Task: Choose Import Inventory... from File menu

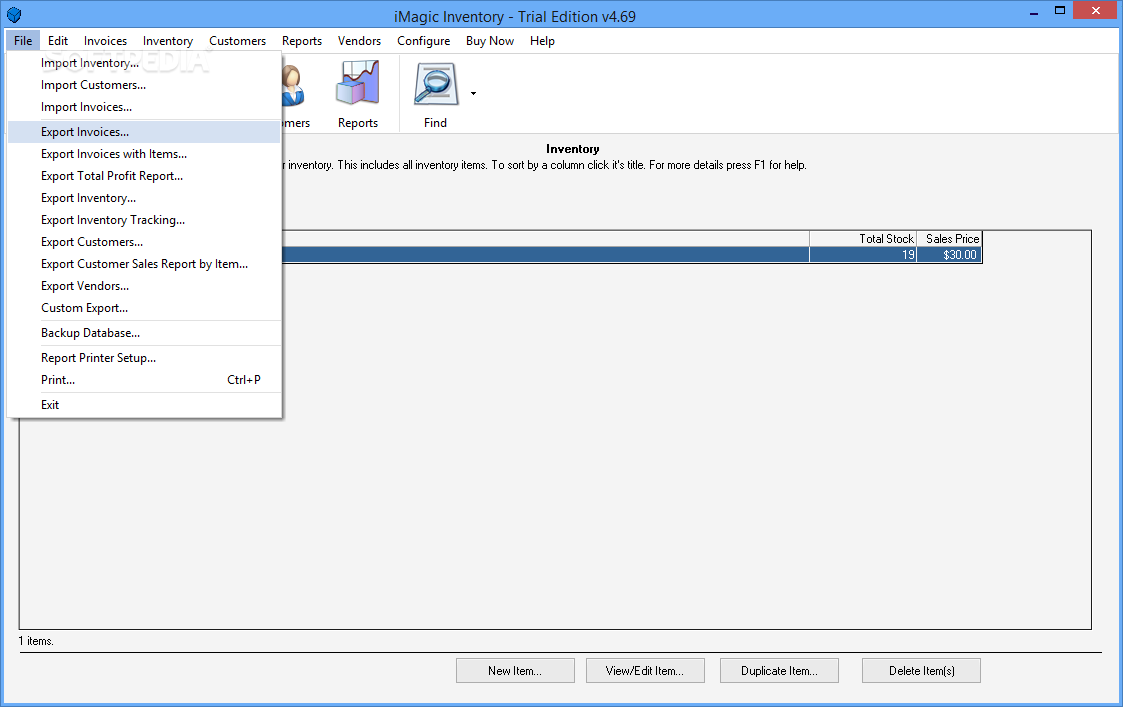Action: pos(144,63)
